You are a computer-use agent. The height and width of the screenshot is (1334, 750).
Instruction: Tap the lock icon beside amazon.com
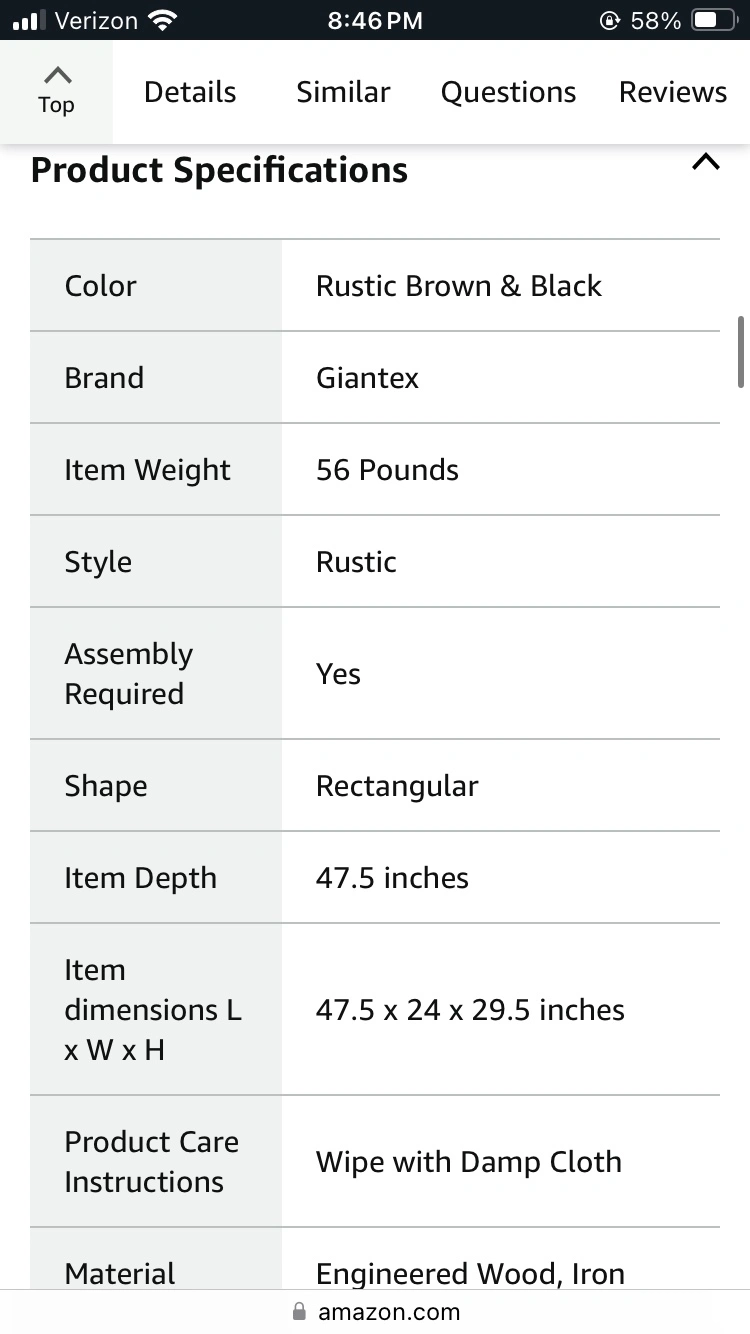[x=298, y=1311]
